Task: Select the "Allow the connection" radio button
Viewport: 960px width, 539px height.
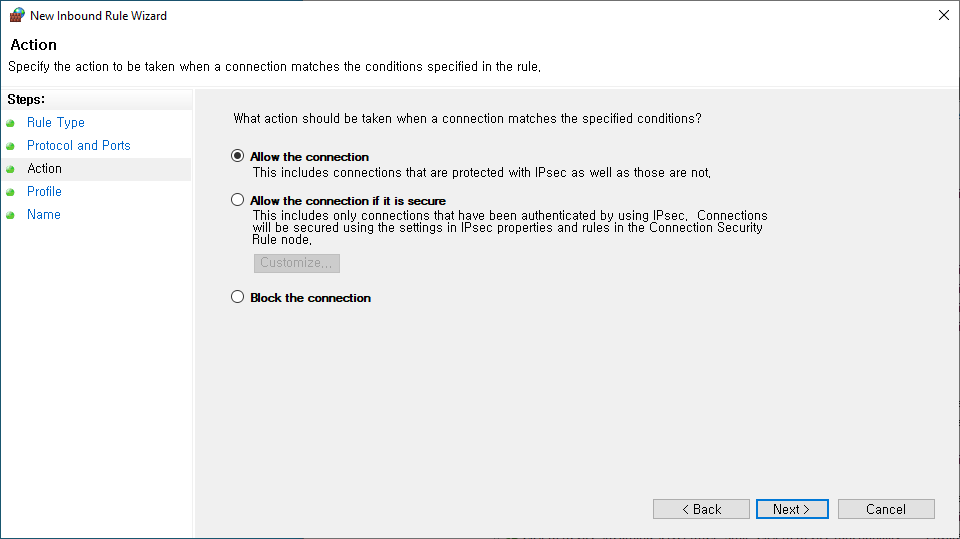Action: 237,156
